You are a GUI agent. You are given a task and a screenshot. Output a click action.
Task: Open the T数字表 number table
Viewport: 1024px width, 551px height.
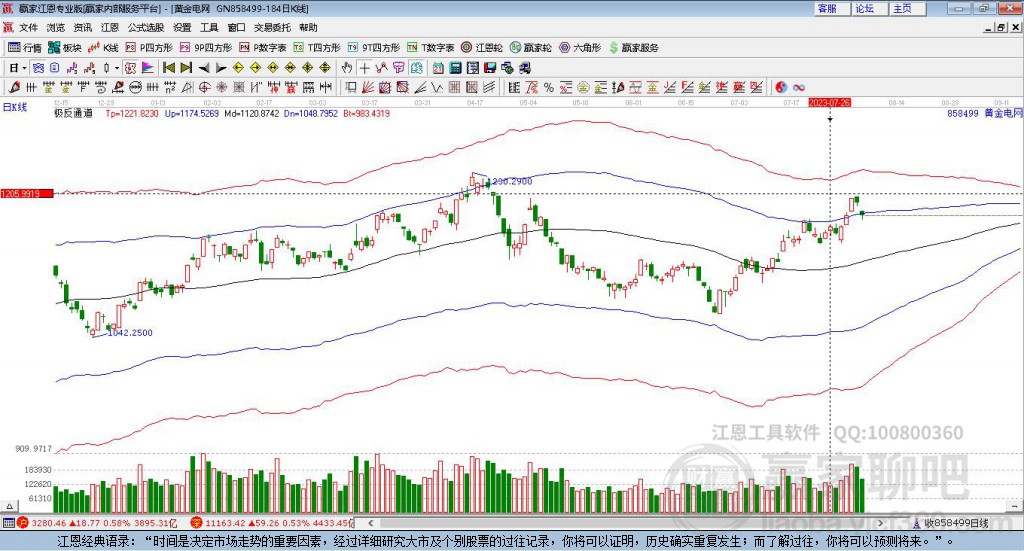(430, 48)
